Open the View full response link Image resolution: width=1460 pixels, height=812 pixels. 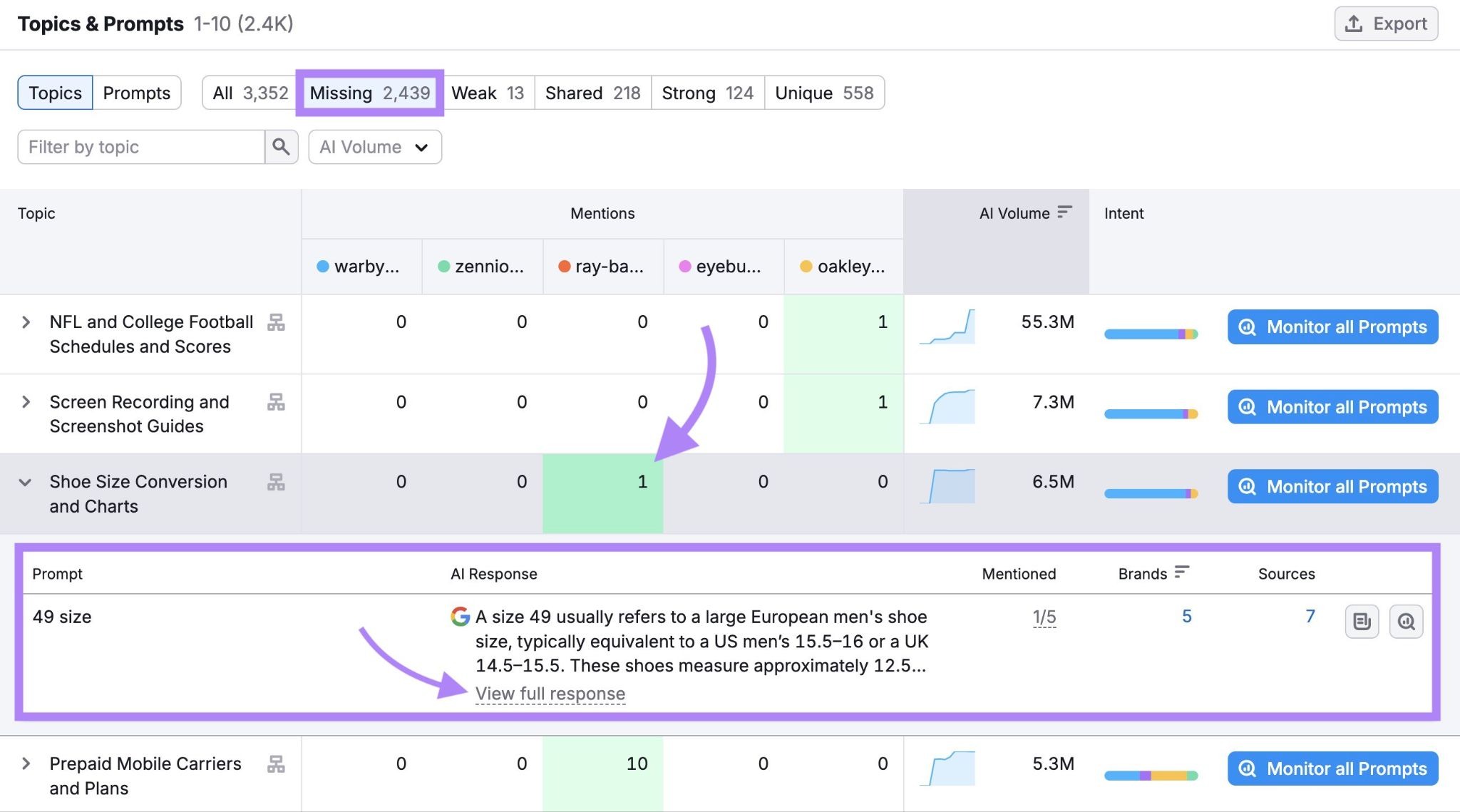pos(550,694)
